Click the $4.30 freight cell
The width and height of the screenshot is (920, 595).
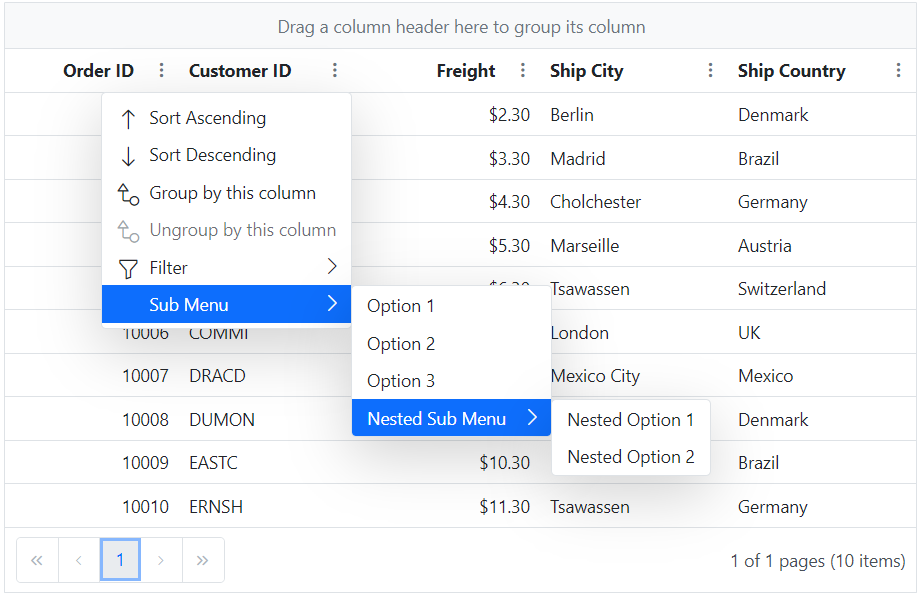[x=509, y=202]
